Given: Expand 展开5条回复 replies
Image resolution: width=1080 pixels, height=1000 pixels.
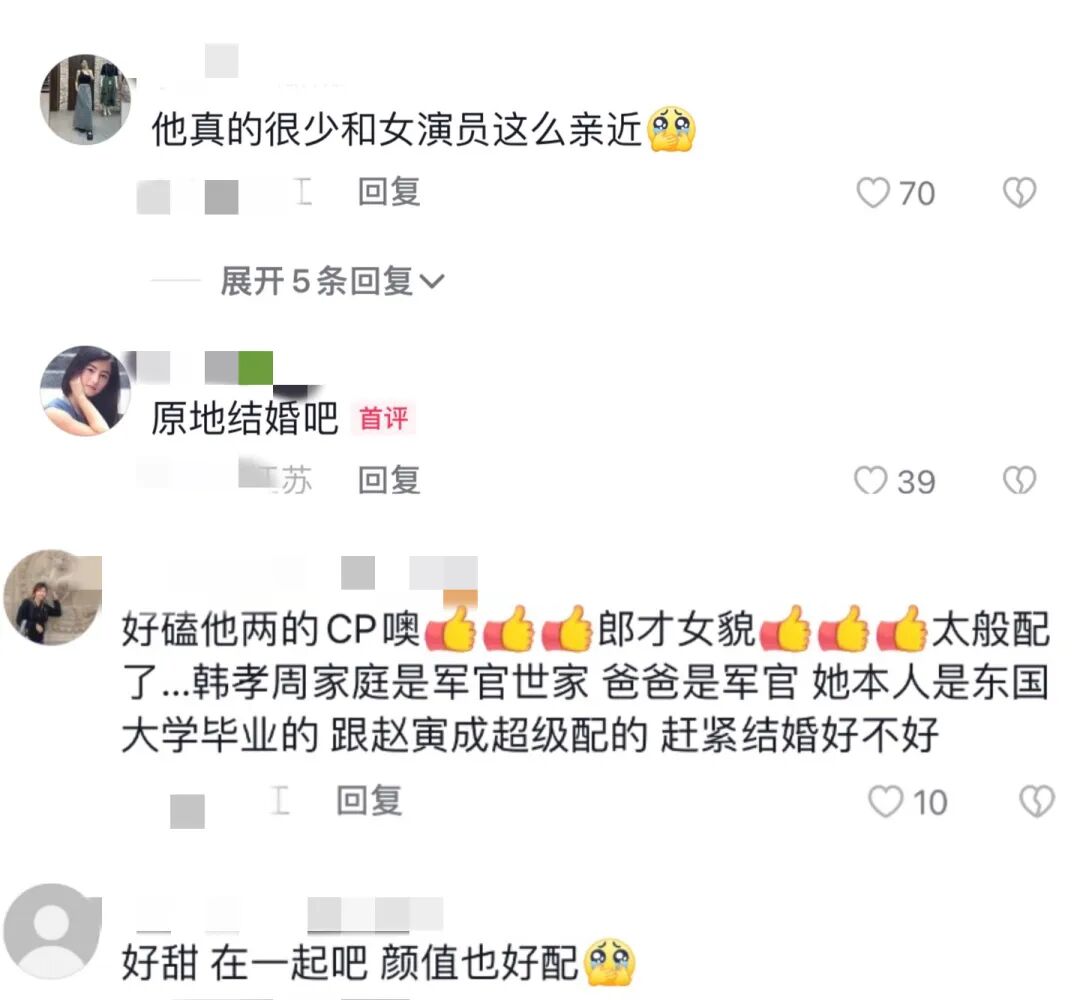Looking at the screenshot, I should click(x=332, y=281).
